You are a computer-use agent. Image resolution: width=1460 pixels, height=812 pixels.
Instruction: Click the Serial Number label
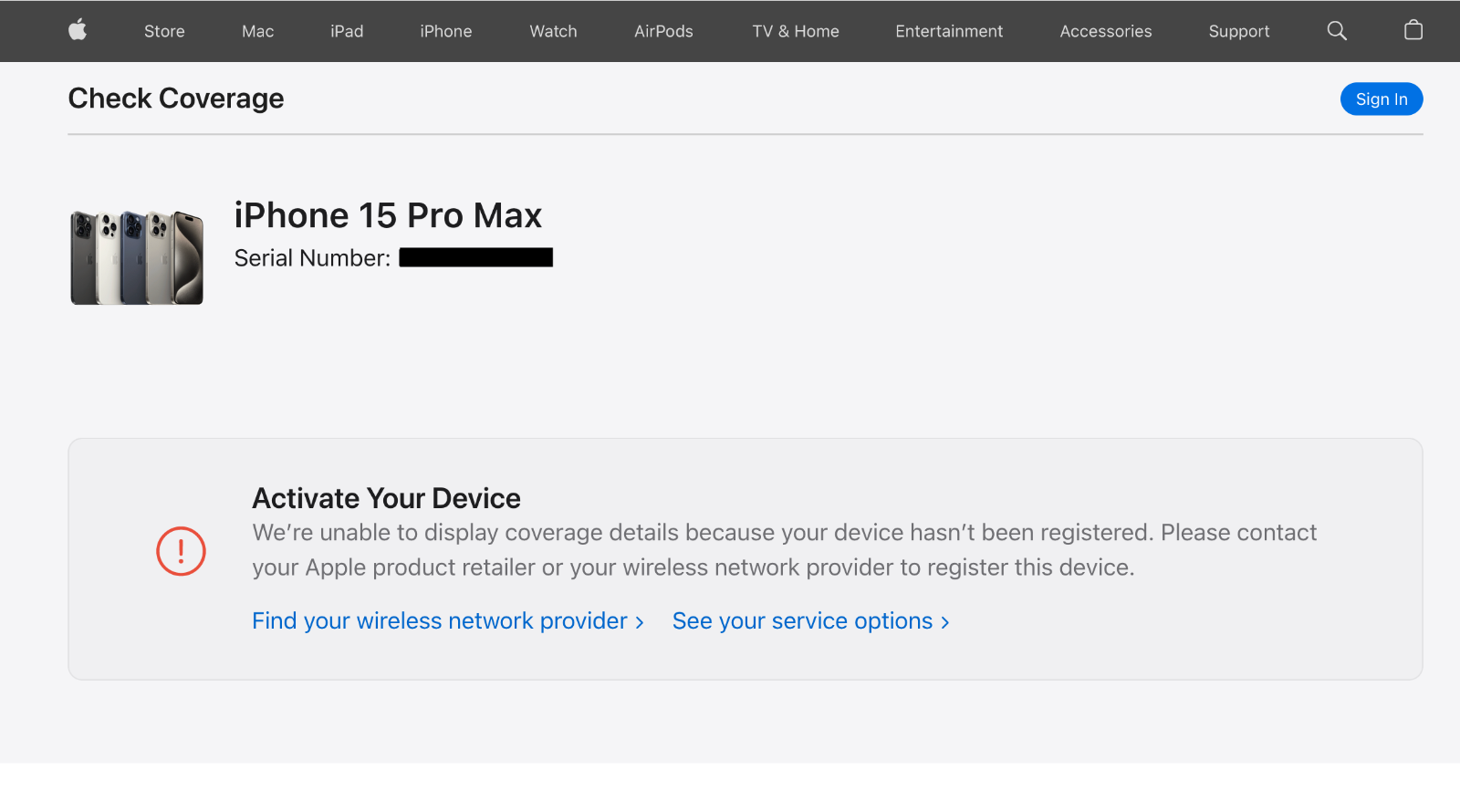312,258
